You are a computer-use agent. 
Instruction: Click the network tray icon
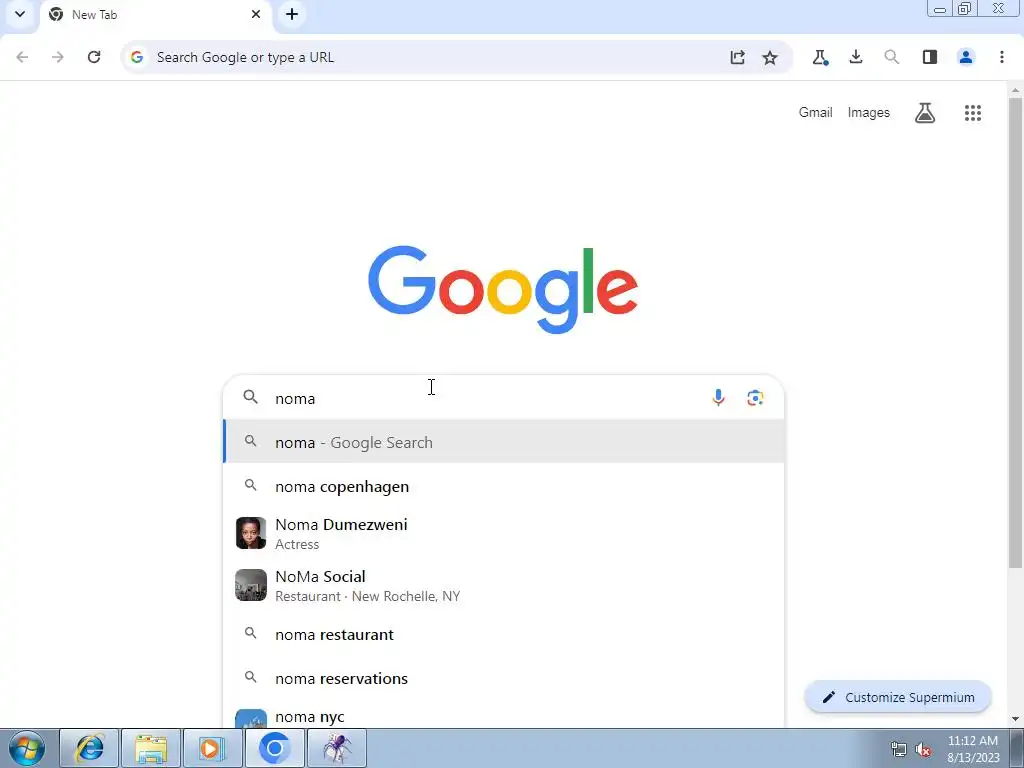click(899, 750)
